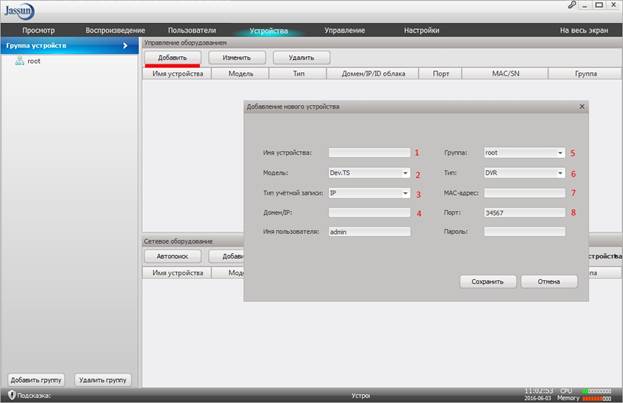Expand the Группа устройств panel chevron
The image size is (623, 403).
(x=125, y=46)
